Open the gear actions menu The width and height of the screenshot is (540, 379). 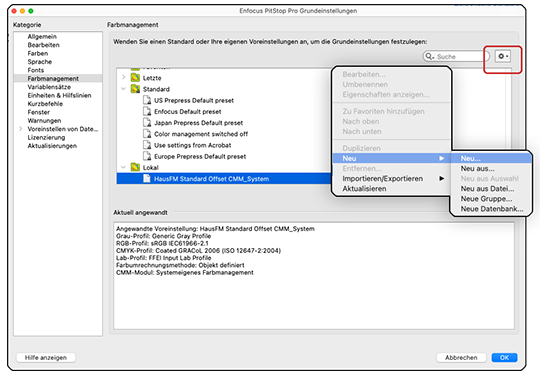click(503, 56)
